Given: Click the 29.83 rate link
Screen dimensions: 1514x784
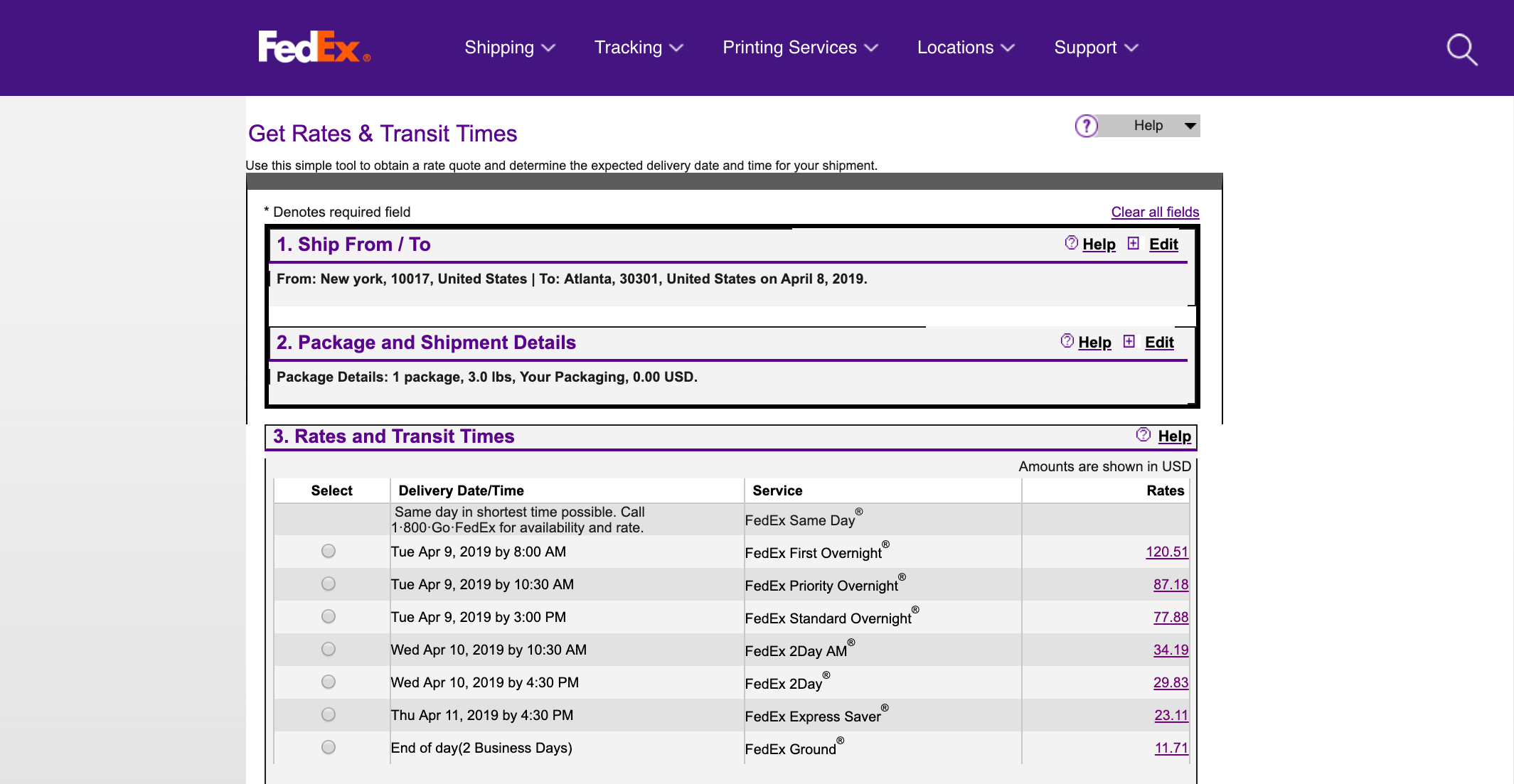Looking at the screenshot, I should (1171, 682).
